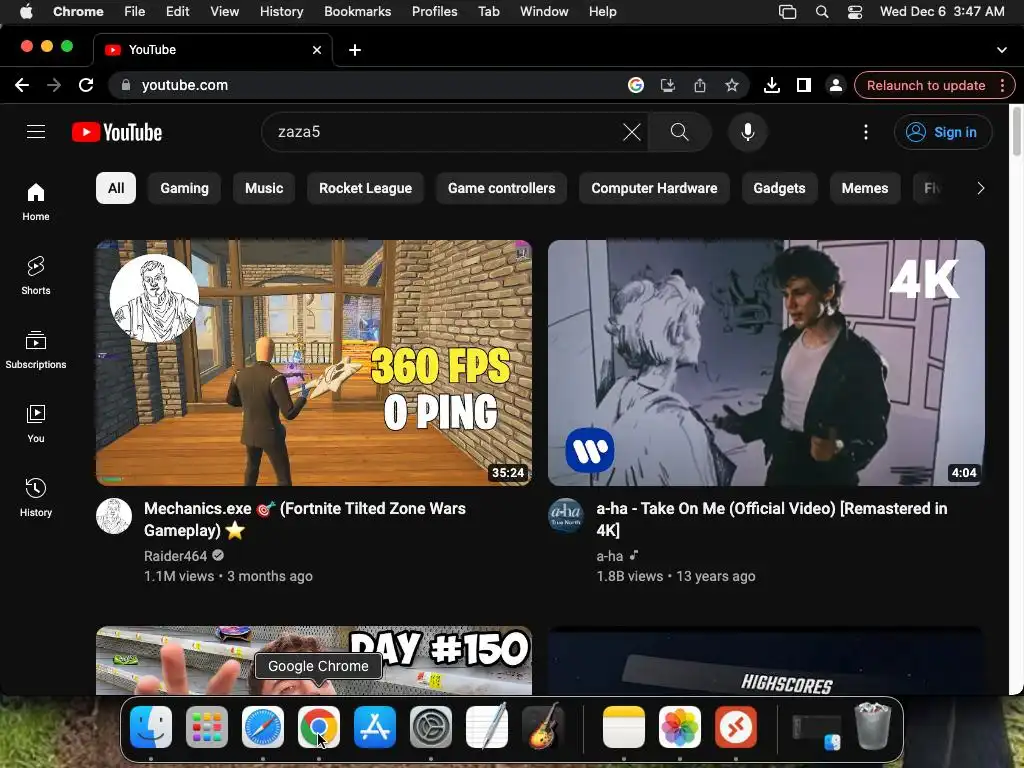Screen dimensions: 1024x768
Task: Go to Home in the sidebar
Action: click(36, 202)
